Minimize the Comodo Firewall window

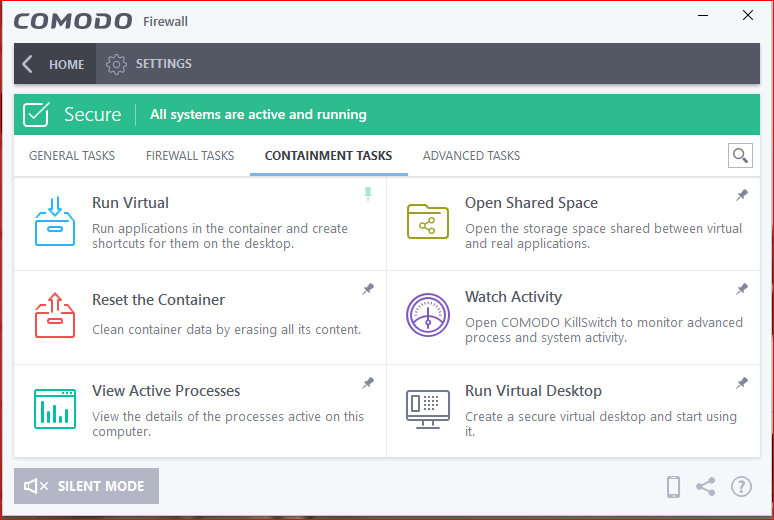pos(703,15)
